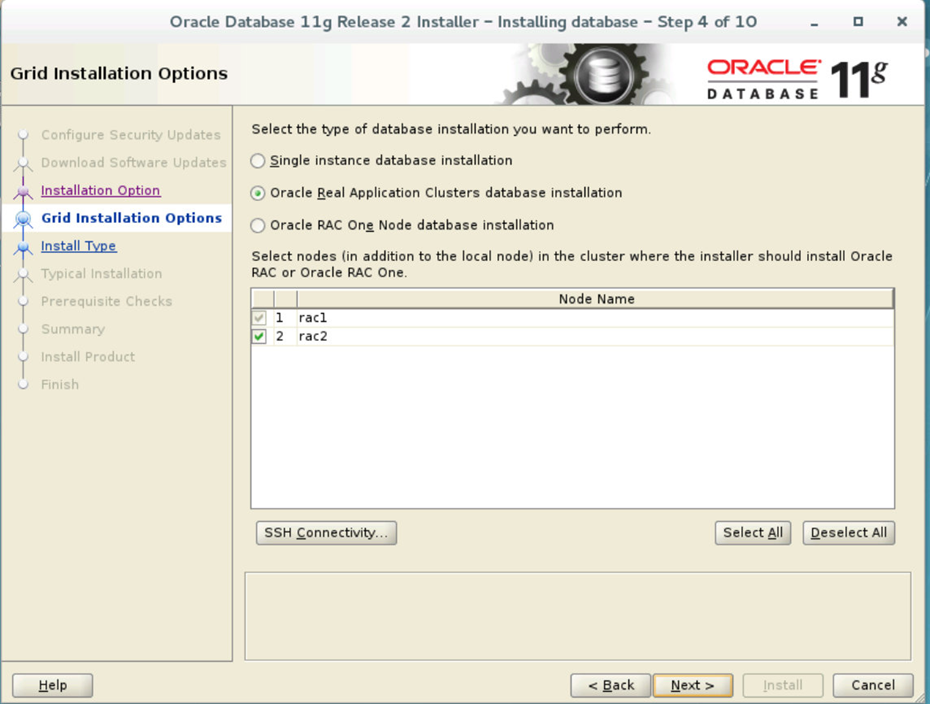930x704 pixels.
Task: Open the Help dialog
Action: 52,685
